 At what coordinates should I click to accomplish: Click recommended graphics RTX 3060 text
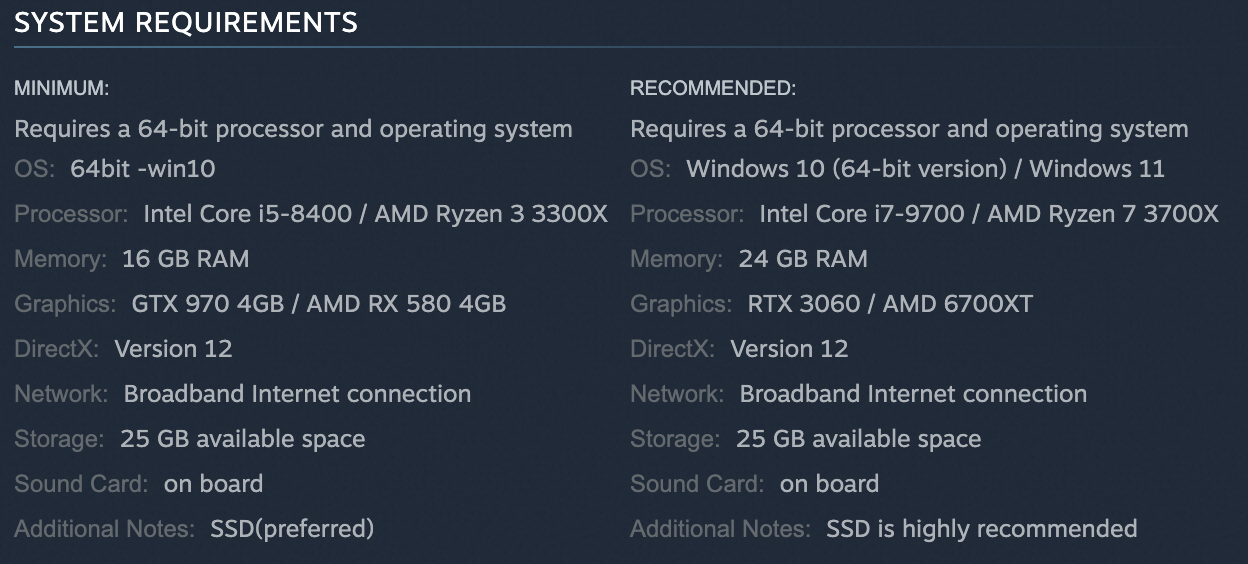click(x=803, y=304)
